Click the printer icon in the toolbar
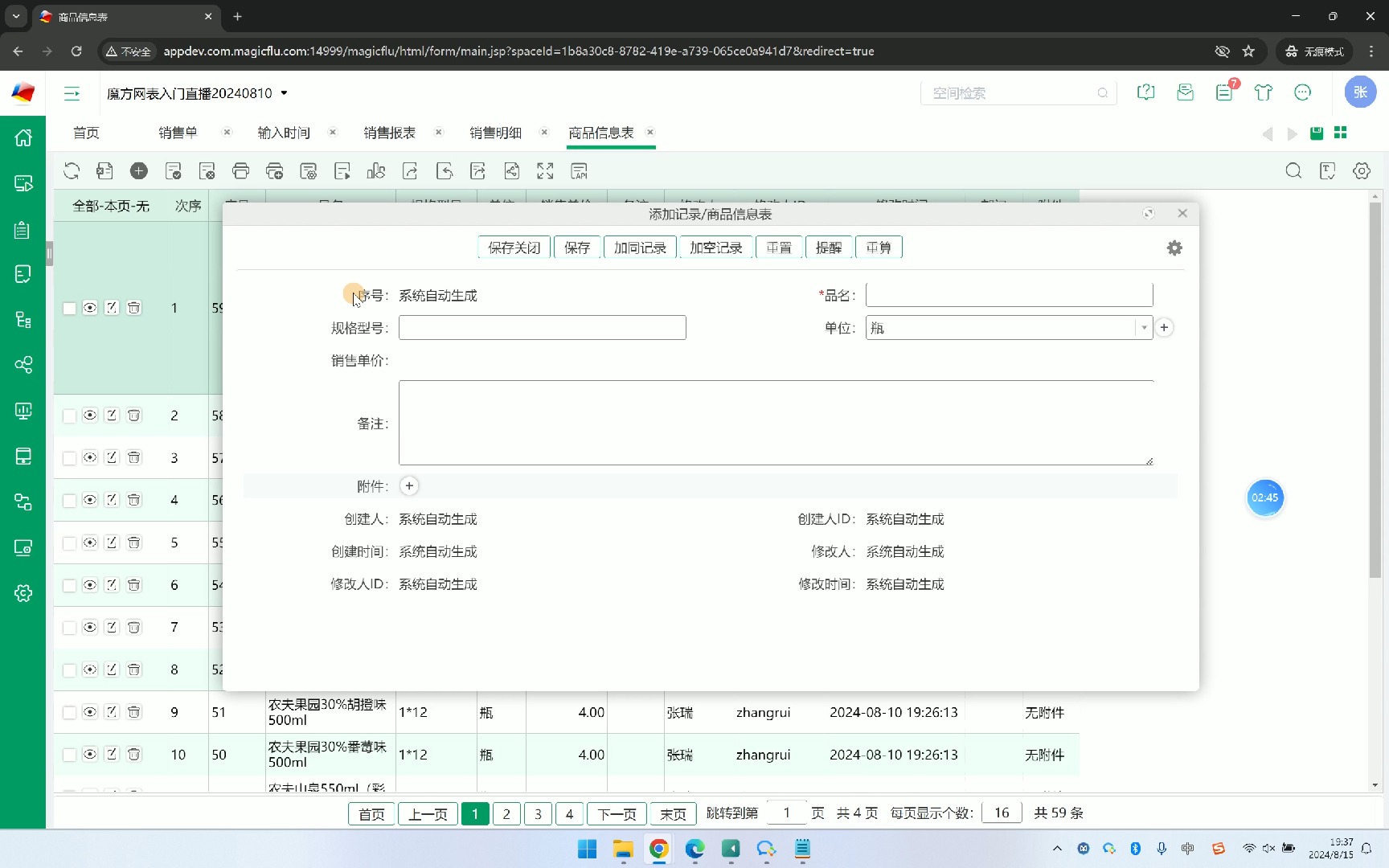1389x868 pixels. tap(240, 170)
